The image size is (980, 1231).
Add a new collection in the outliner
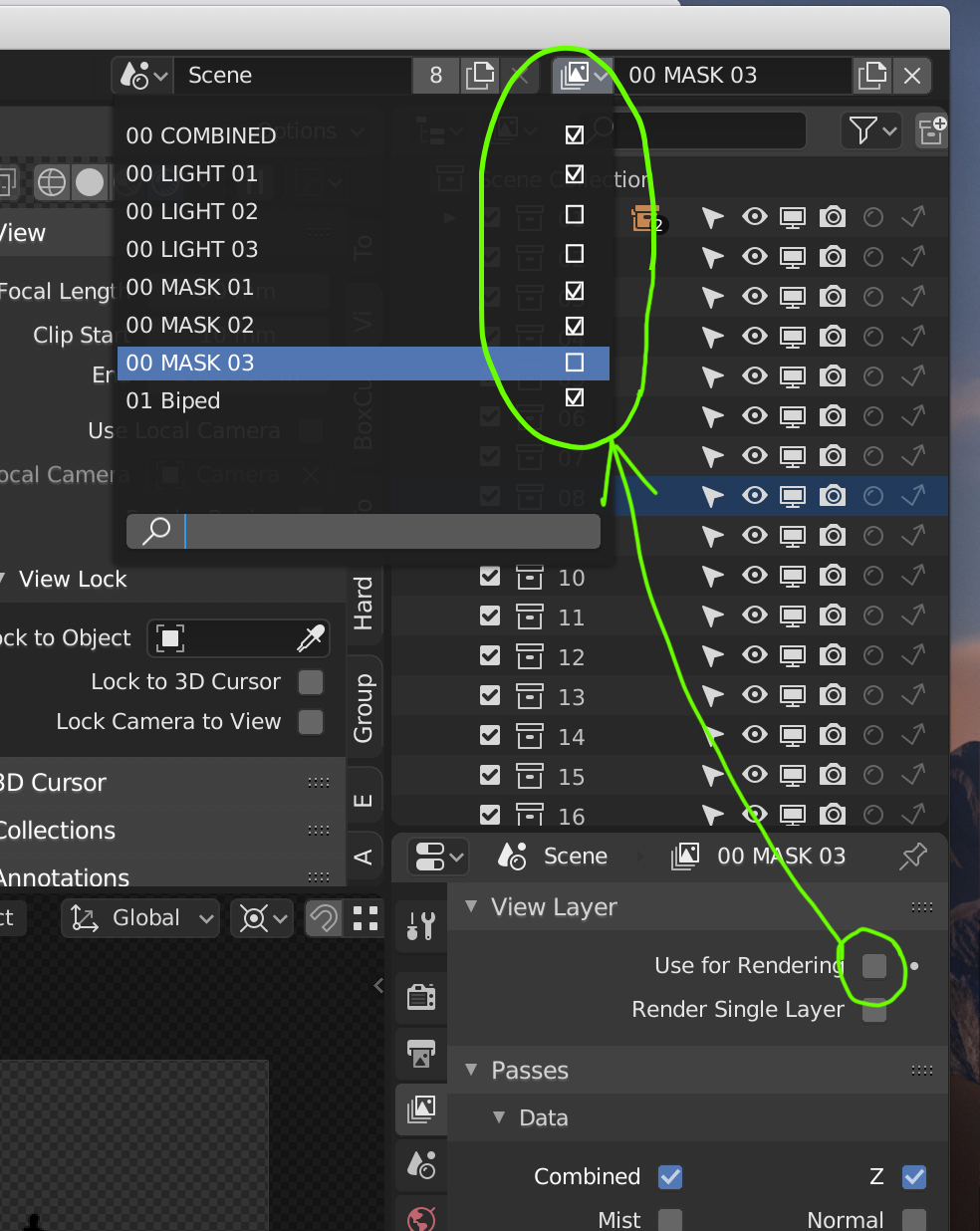pyautogui.click(x=932, y=129)
